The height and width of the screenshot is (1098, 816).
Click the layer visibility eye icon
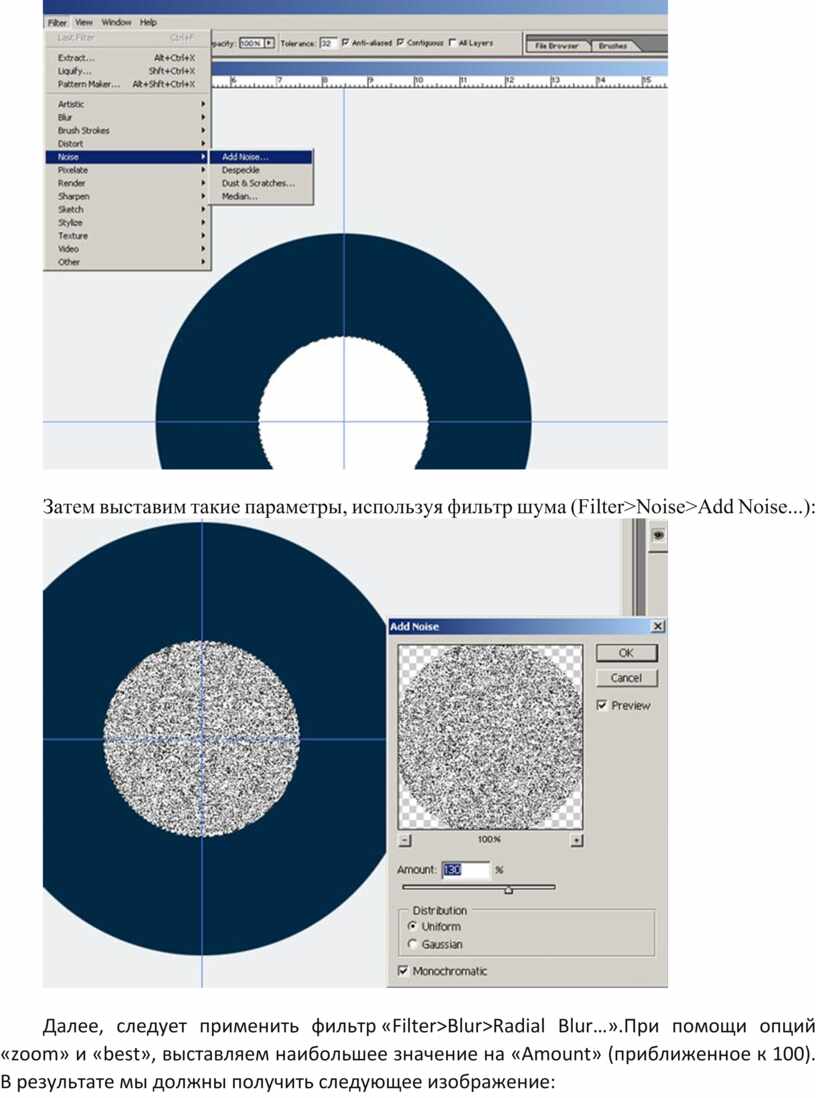(658, 536)
